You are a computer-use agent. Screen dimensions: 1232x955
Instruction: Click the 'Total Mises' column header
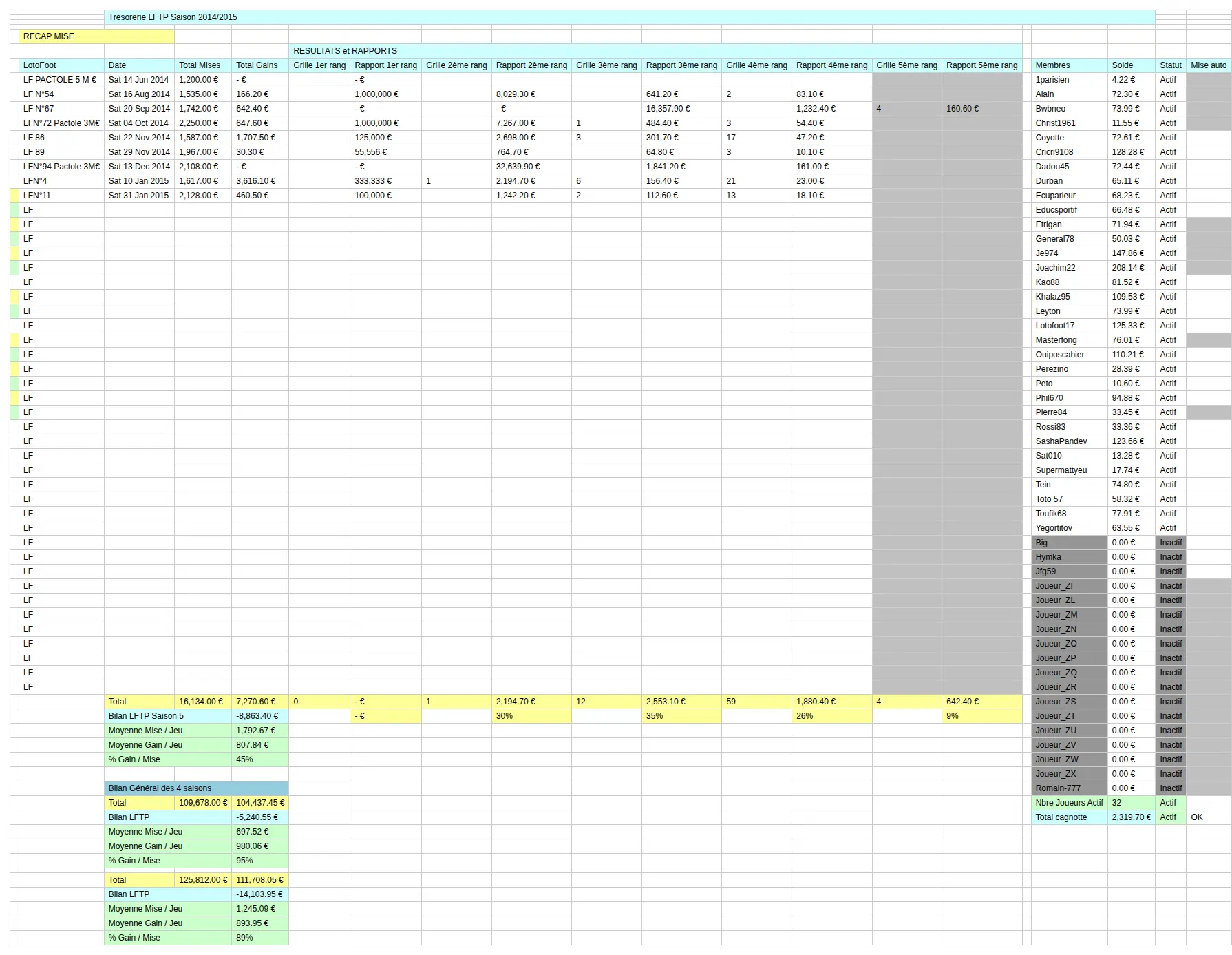point(203,65)
